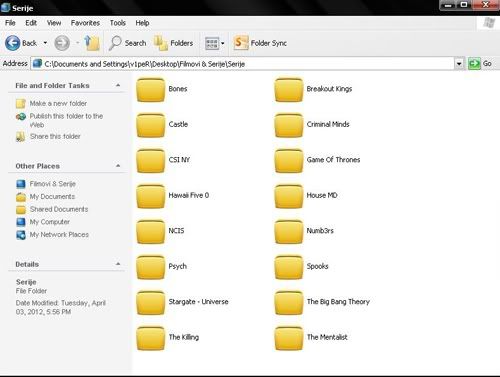Select the NCIS folder icon
Image resolution: width=500 pixels, height=377 pixels.
(x=151, y=232)
